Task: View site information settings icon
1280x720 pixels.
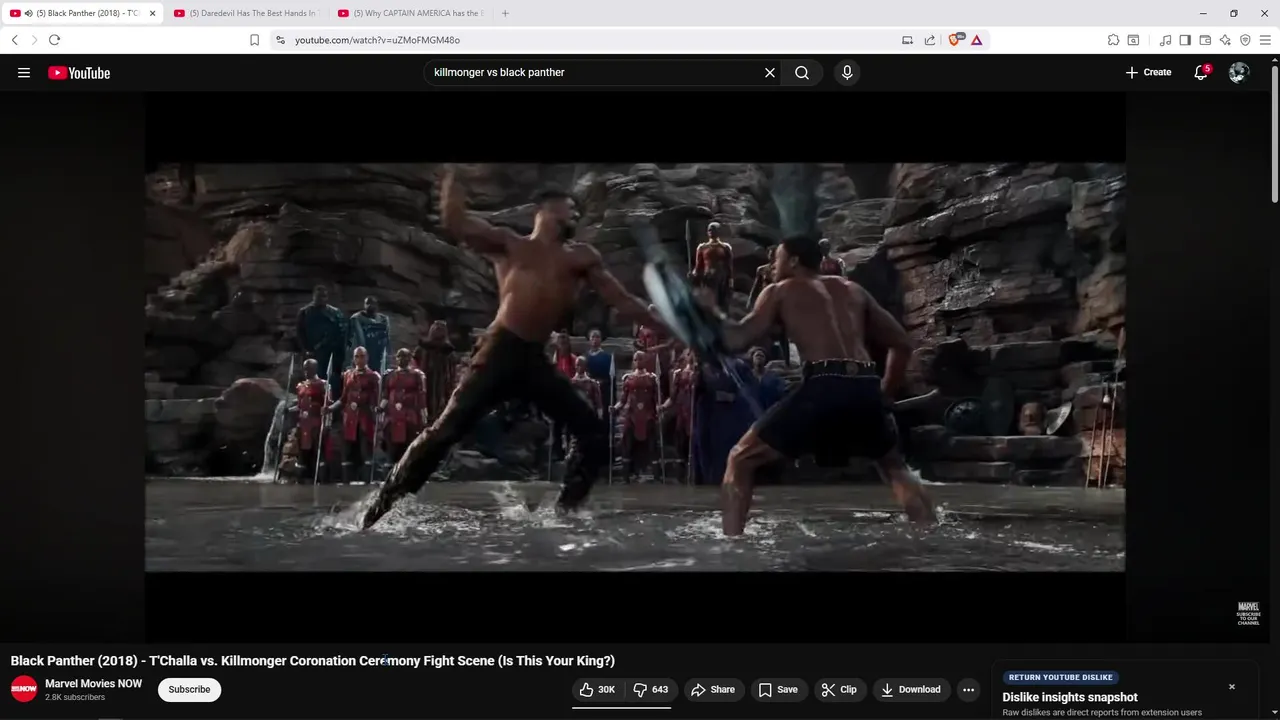Action: (280, 40)
